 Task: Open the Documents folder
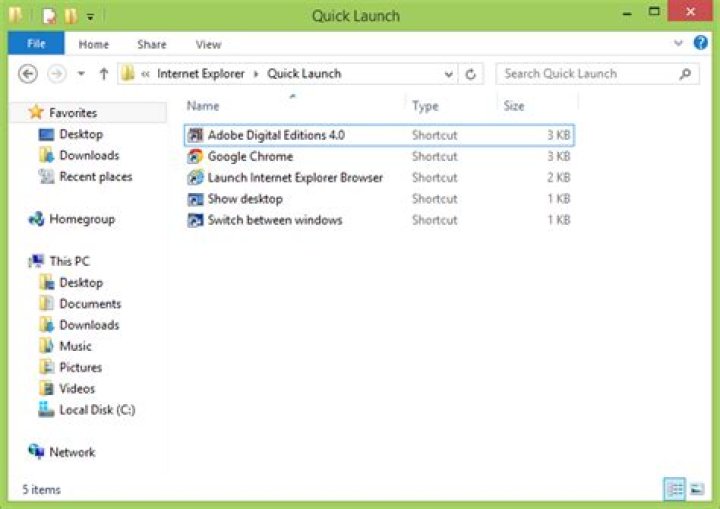[90, 304]
